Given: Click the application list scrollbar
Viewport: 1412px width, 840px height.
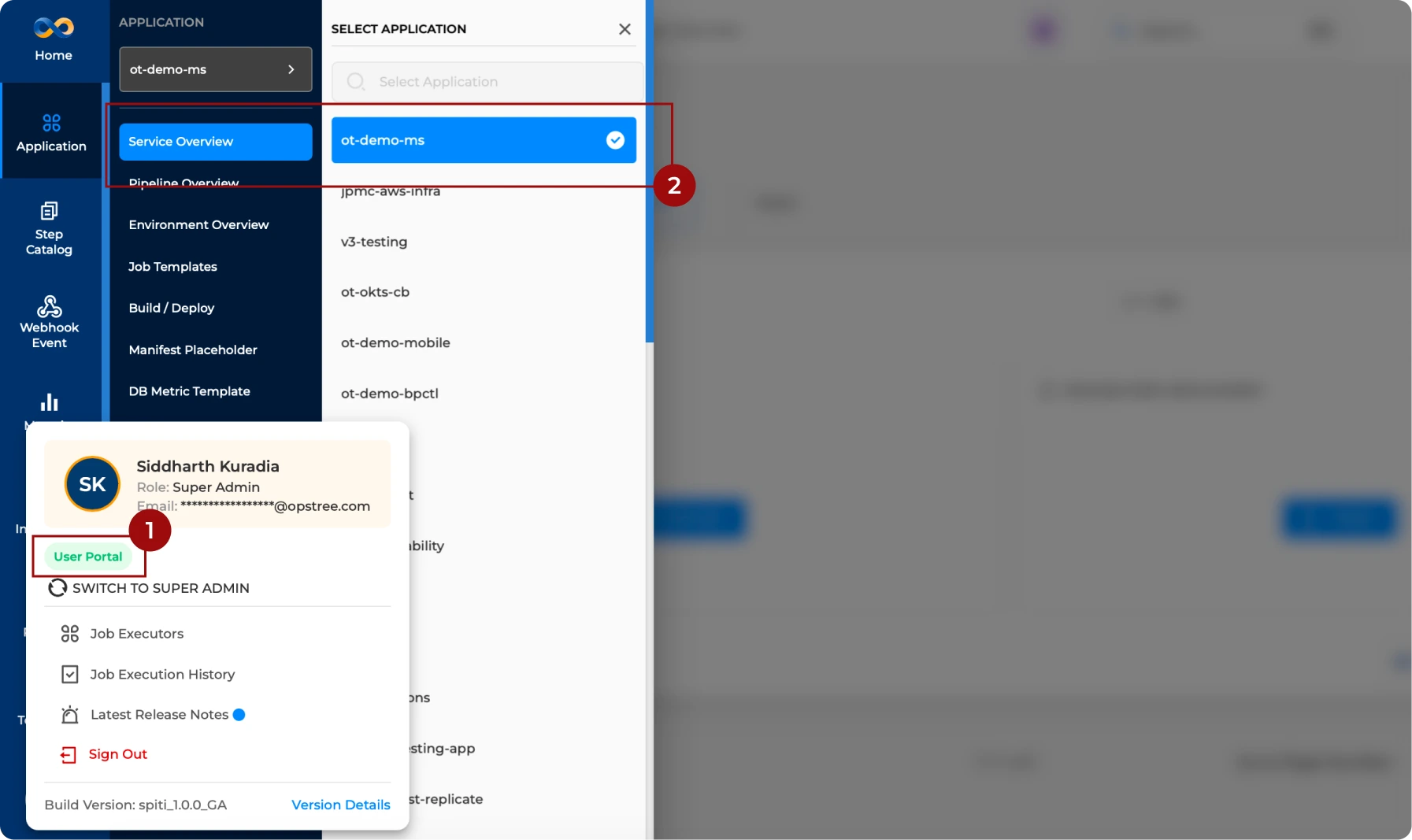Looking at the screenshot, I should pyautogui.click(x=649, y=171).
